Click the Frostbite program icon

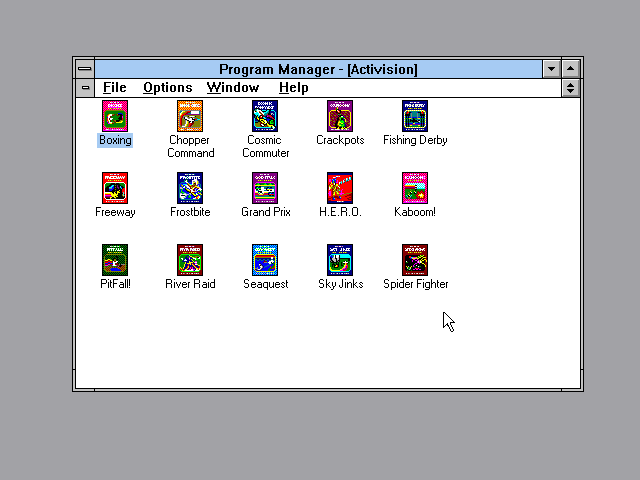[x=190, y=188]
